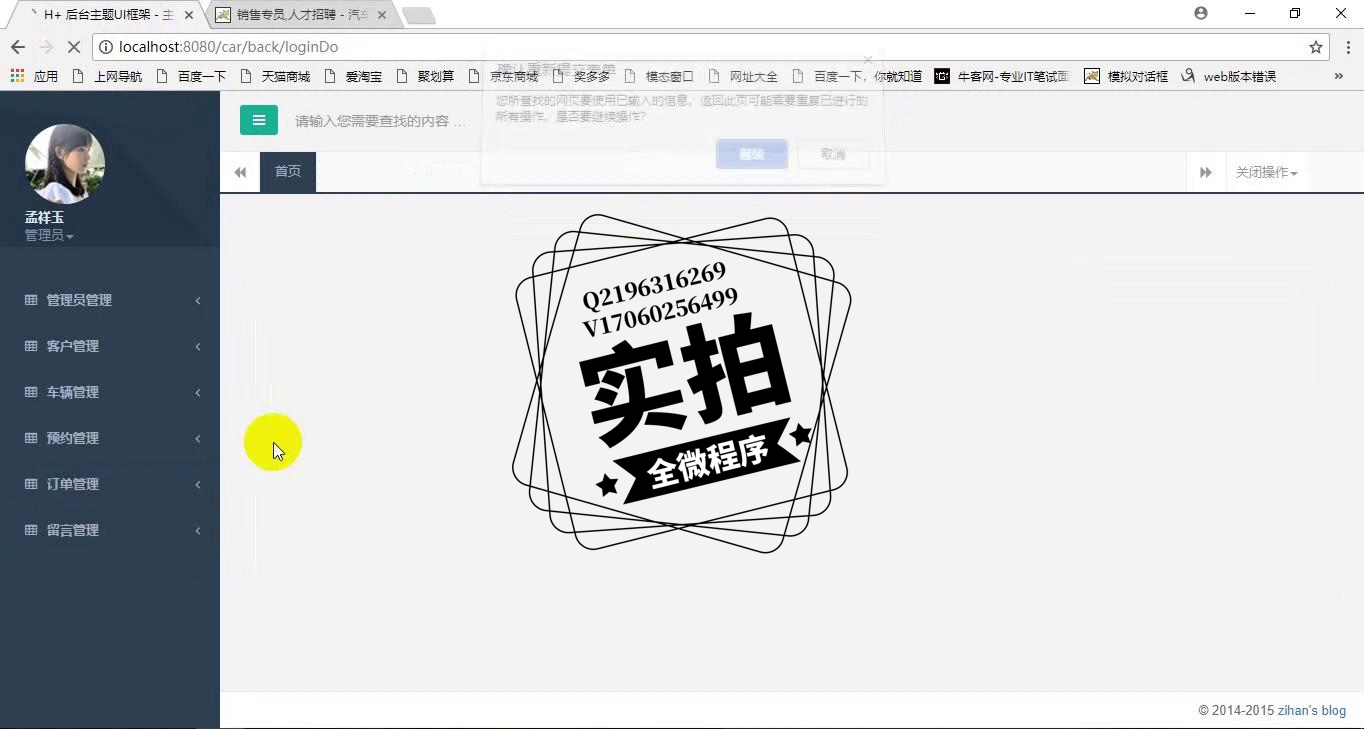Click the grid icon beside 客户管理
1364x729 pixels.
pyautogui.click(x=31, y=346)
